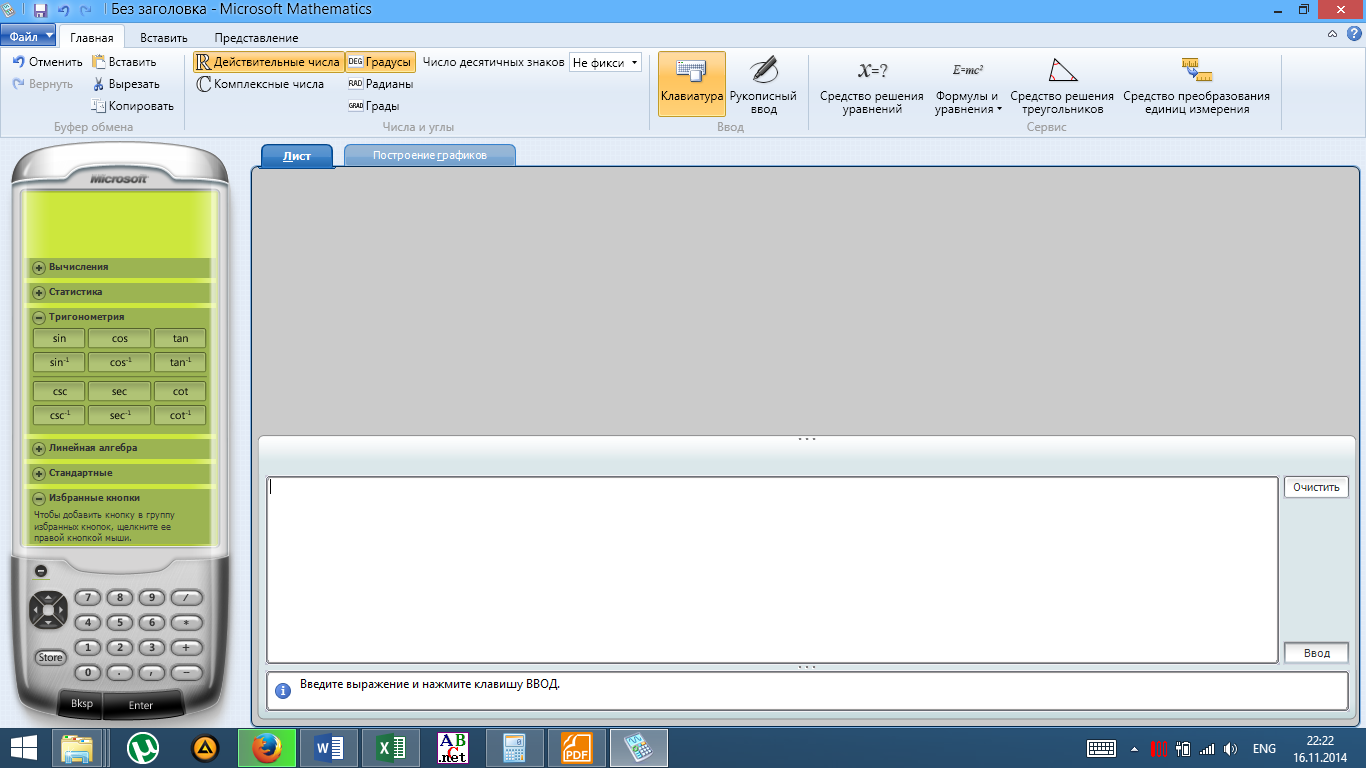1366x768 pixels.
Task: Select the Лист worksheet tab
Action: coord(297,156)
